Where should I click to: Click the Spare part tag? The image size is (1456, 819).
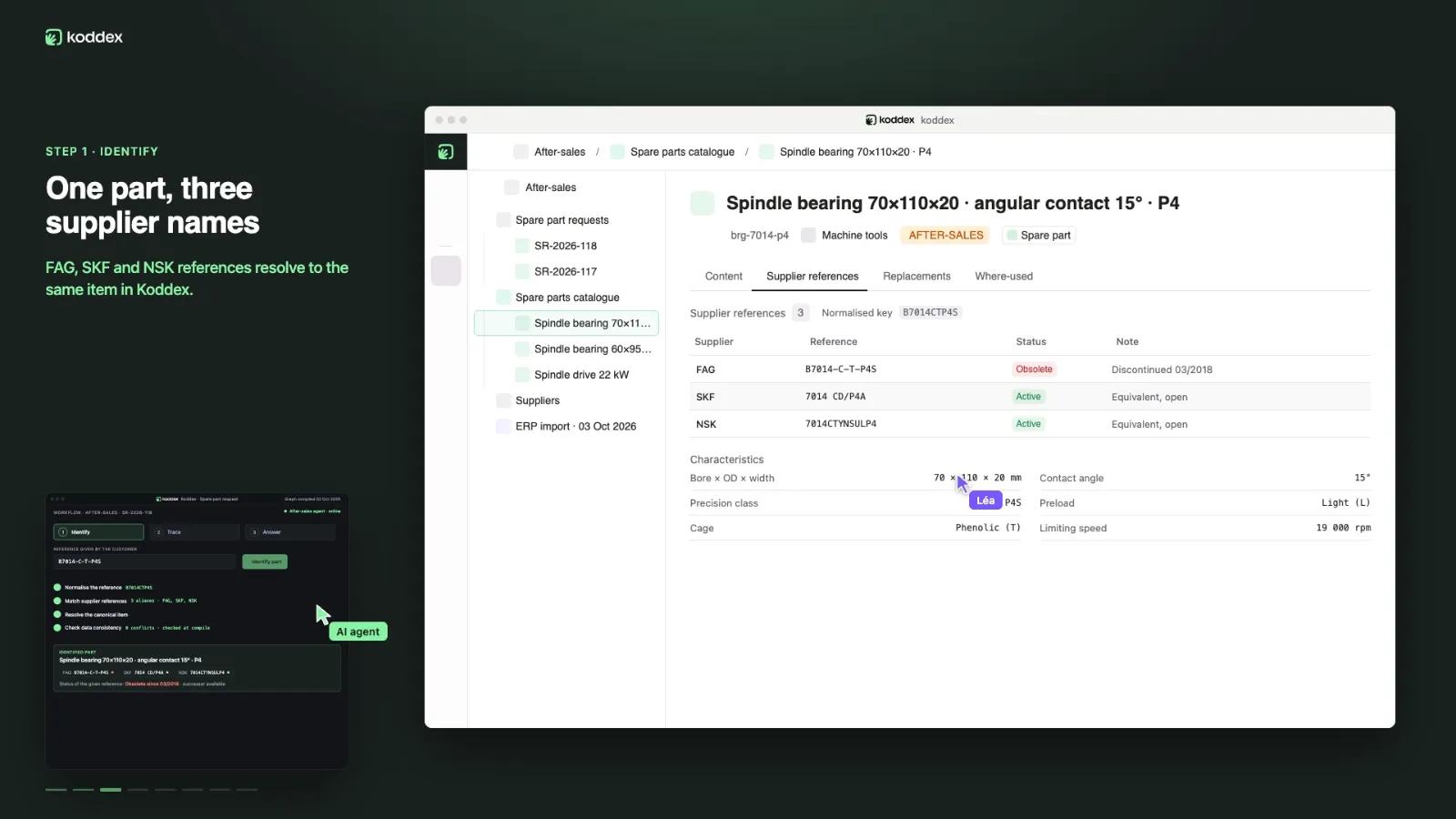pyautogui.click(x=1038, y=235)
